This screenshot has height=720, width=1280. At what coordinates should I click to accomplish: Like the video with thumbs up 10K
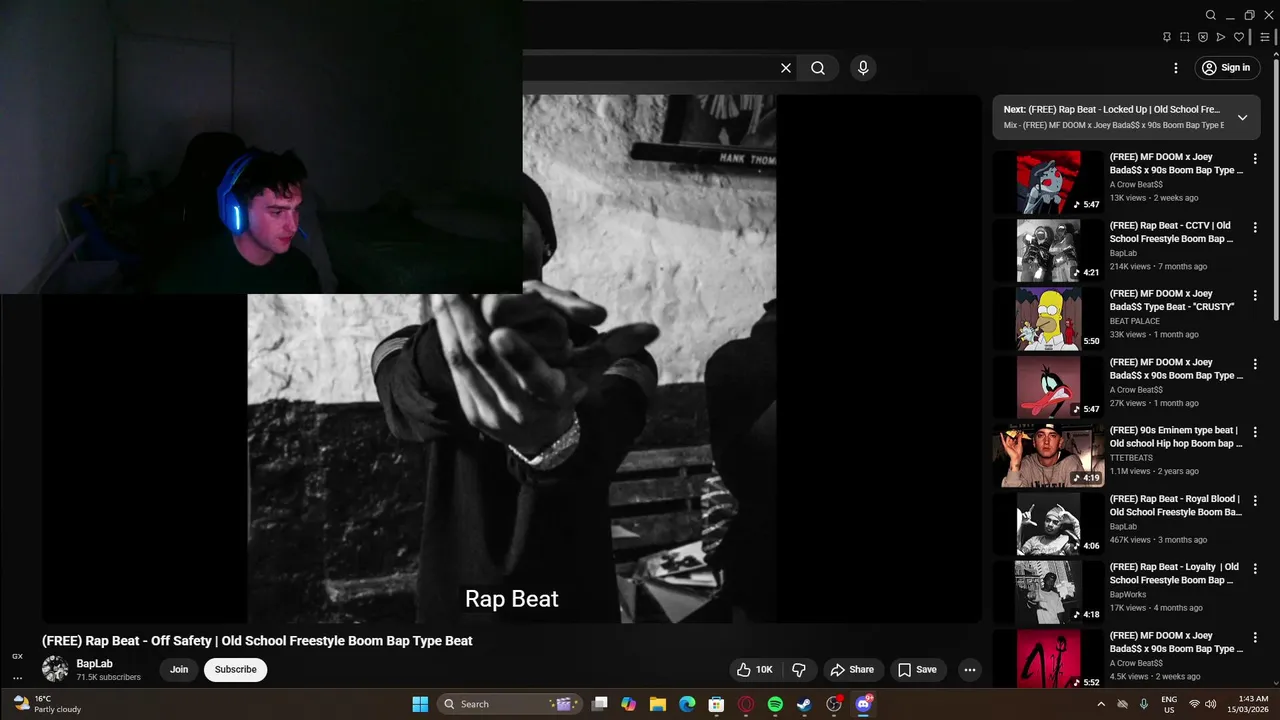click(x=755, y=670)
